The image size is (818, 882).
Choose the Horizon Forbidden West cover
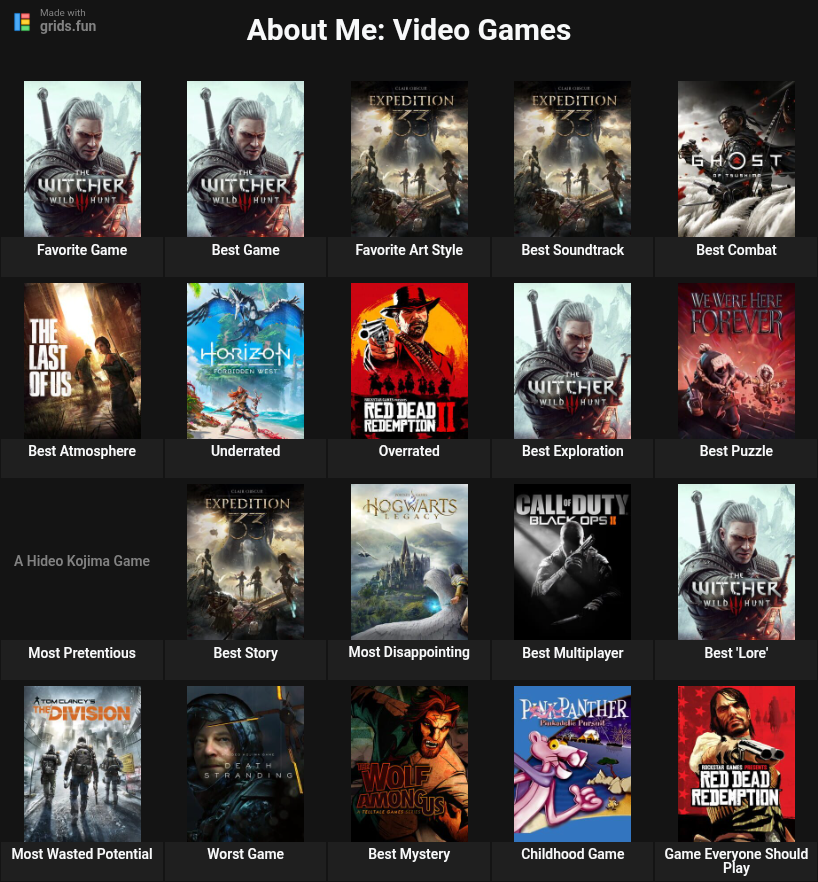245,361
